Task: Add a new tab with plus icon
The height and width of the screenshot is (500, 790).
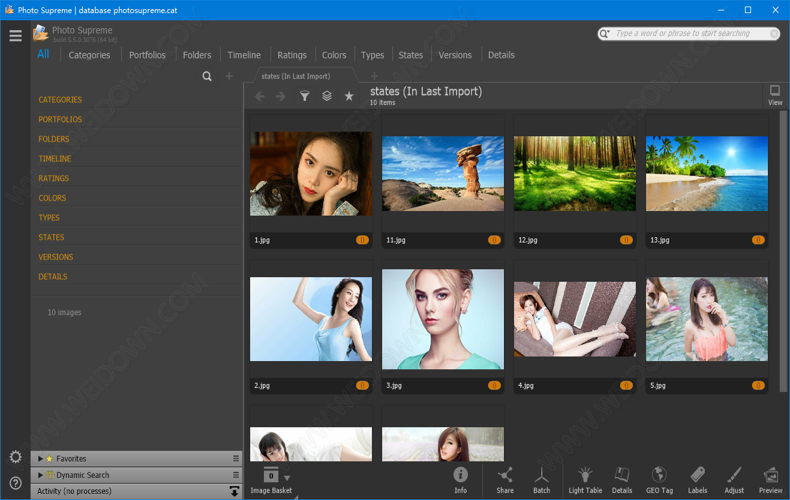Action: coord(374,76)
